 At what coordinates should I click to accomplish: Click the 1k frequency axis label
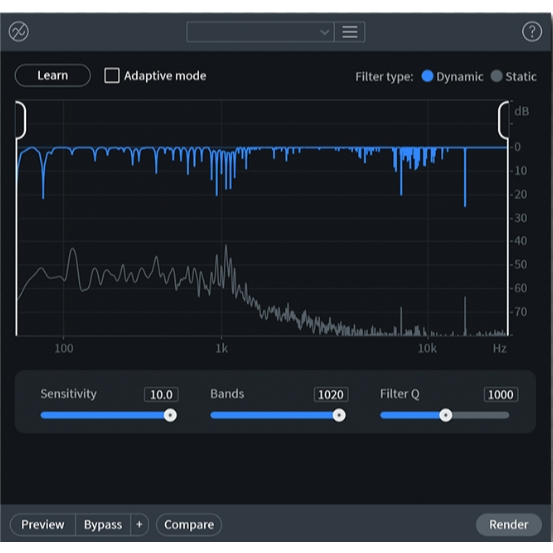[221, 348]
